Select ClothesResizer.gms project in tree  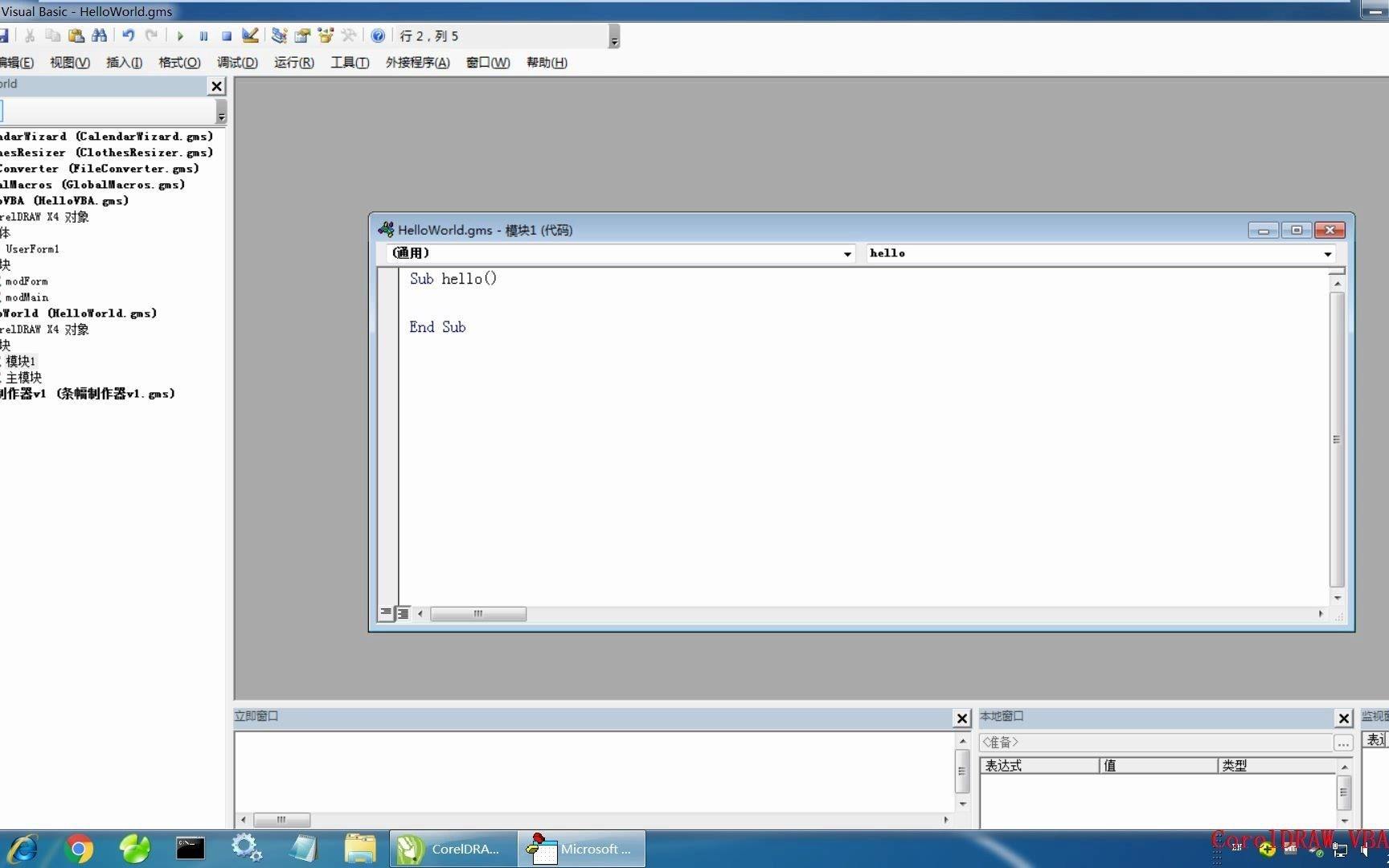click(106, 153)
